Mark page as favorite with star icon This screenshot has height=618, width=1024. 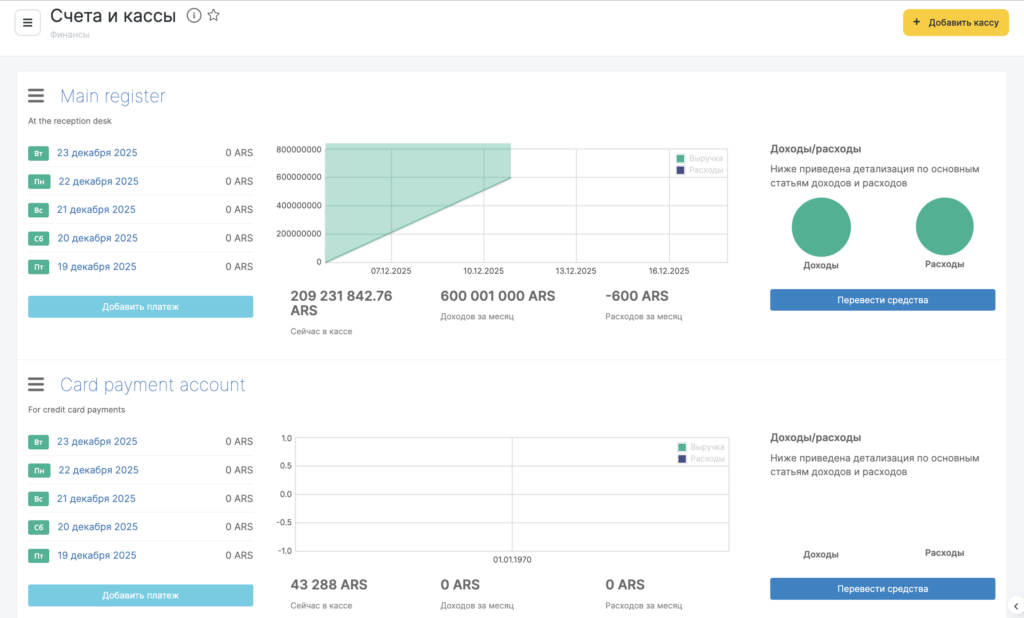(213, 16)
